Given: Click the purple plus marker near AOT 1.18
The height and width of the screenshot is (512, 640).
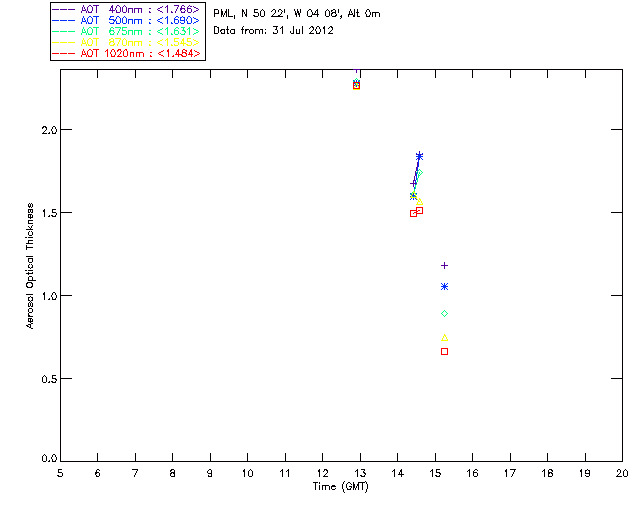Looking at the screenshot, I should (x=444, y=265).
